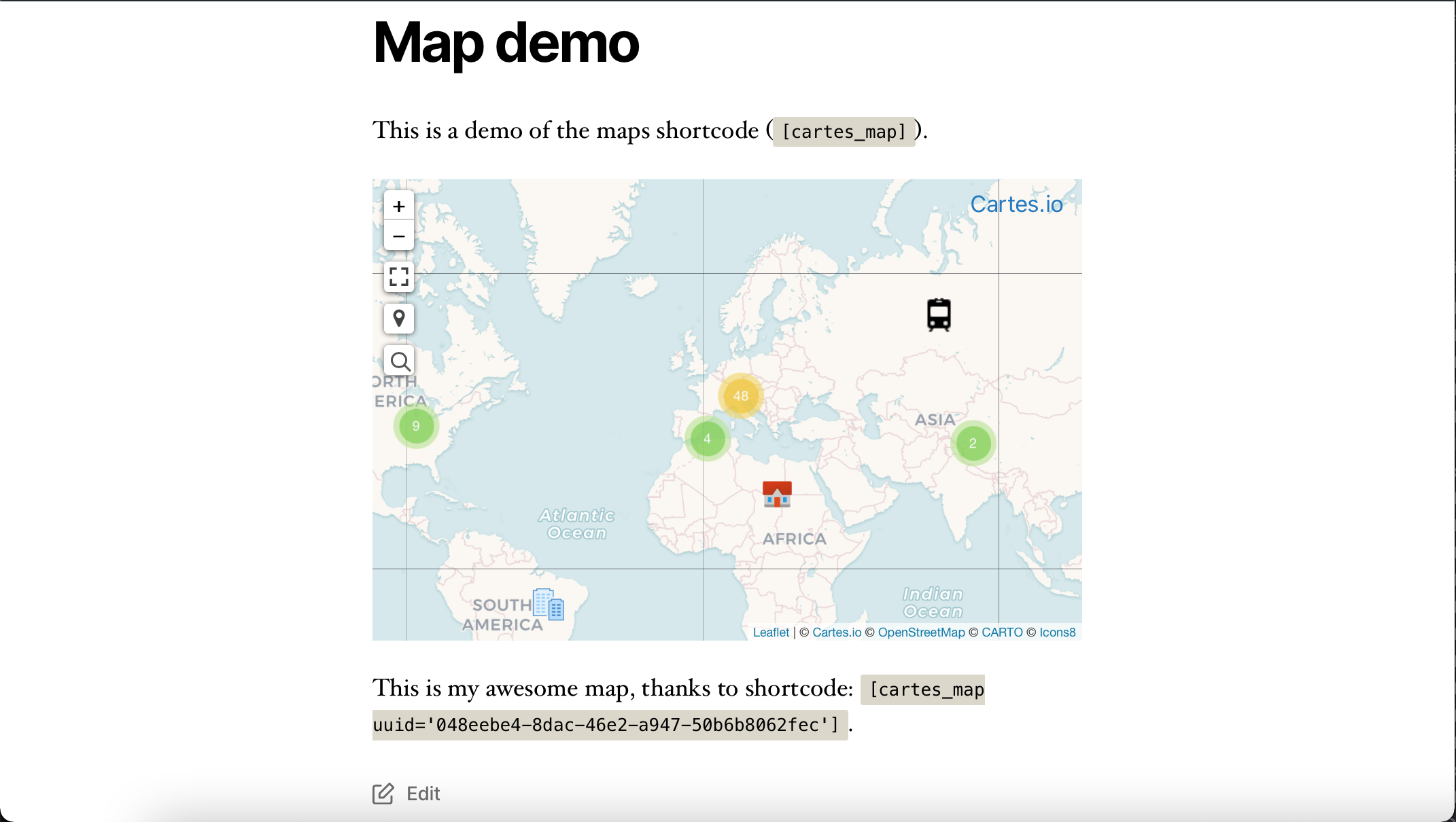The width and height of the screenshot is (1456, 822).
Task: Click the uuid shortcode code text
Action: (610, 725)
